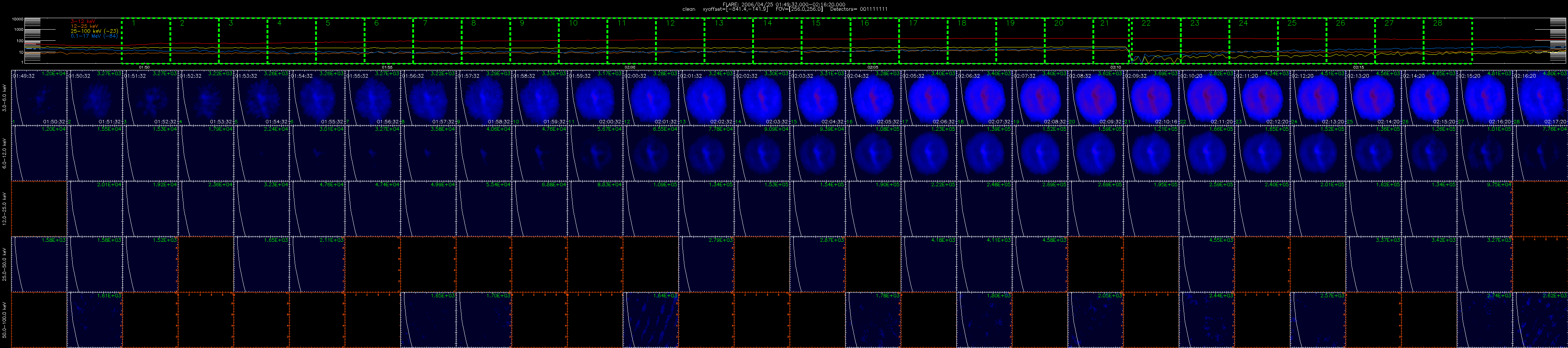
Task: Open 3.0-6.0 keV image starting 01:54:32
Action: pyautogui.click(x=317, y=98)
